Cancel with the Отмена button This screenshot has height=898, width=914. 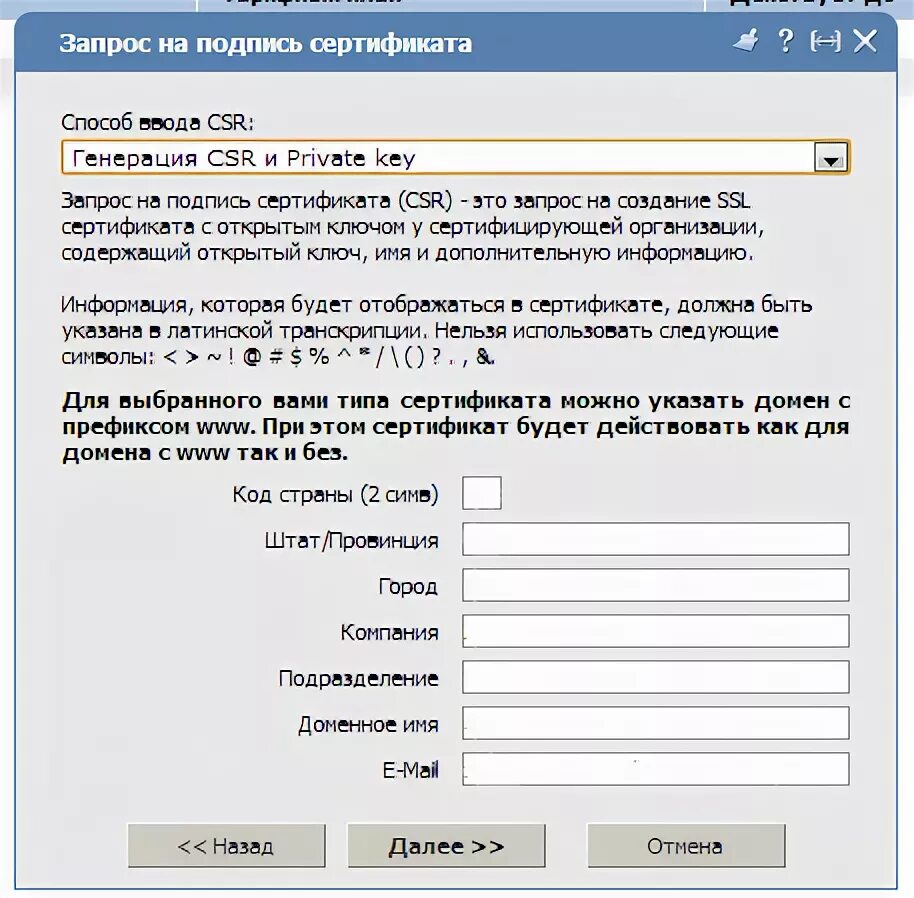pos(685,846)
